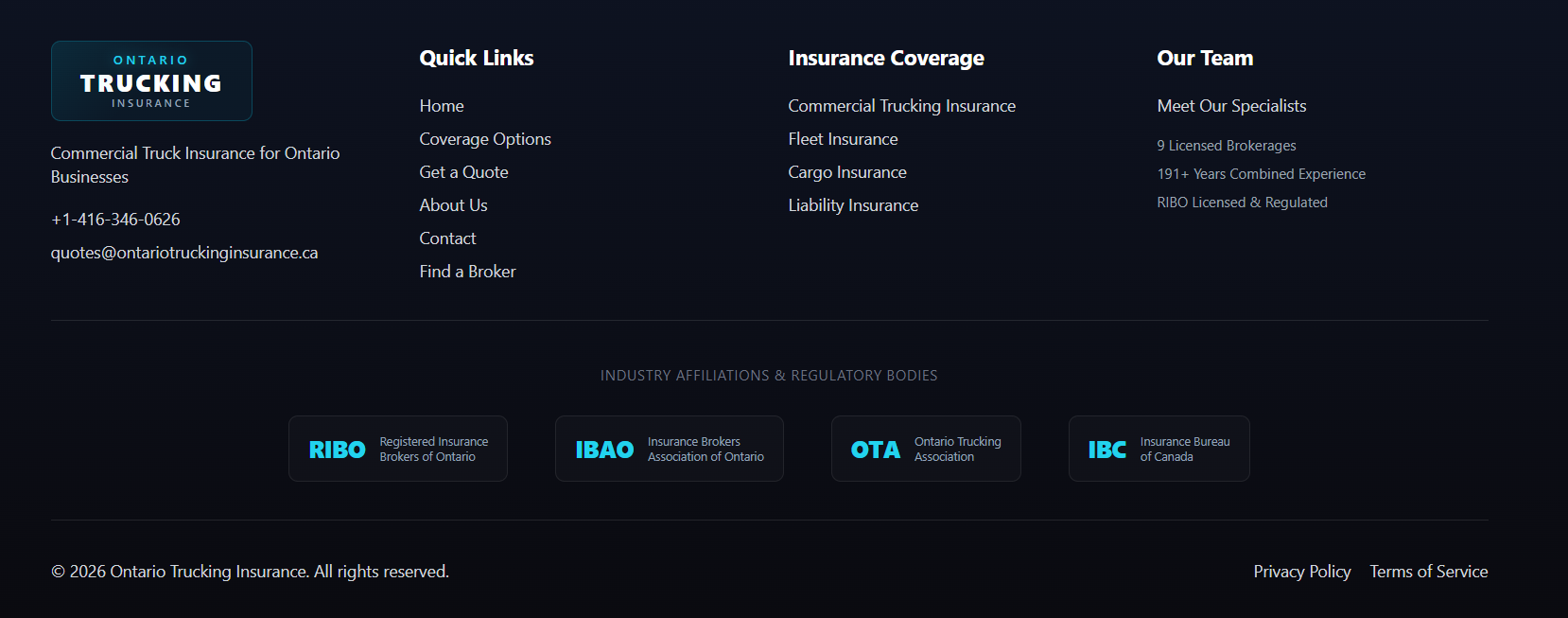Open Meet Our Specialists link
1568x618 pixels.
tap(1231, 106)
